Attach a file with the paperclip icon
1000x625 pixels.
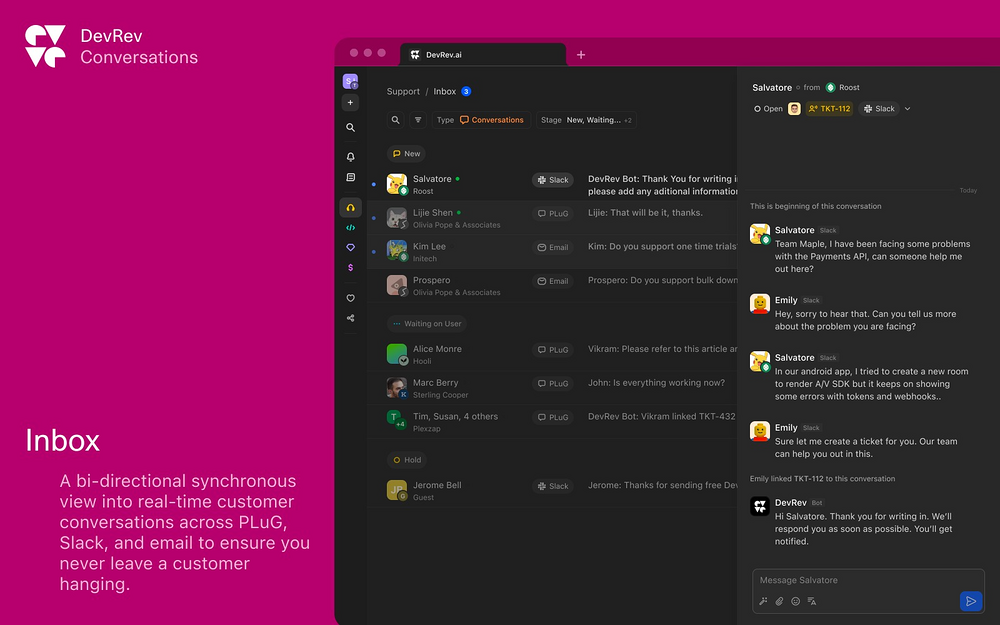779,601
